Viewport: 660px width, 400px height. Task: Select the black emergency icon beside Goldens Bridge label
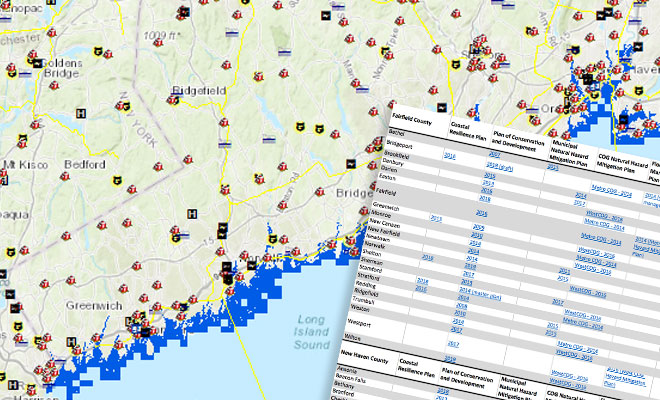(37, 64)
